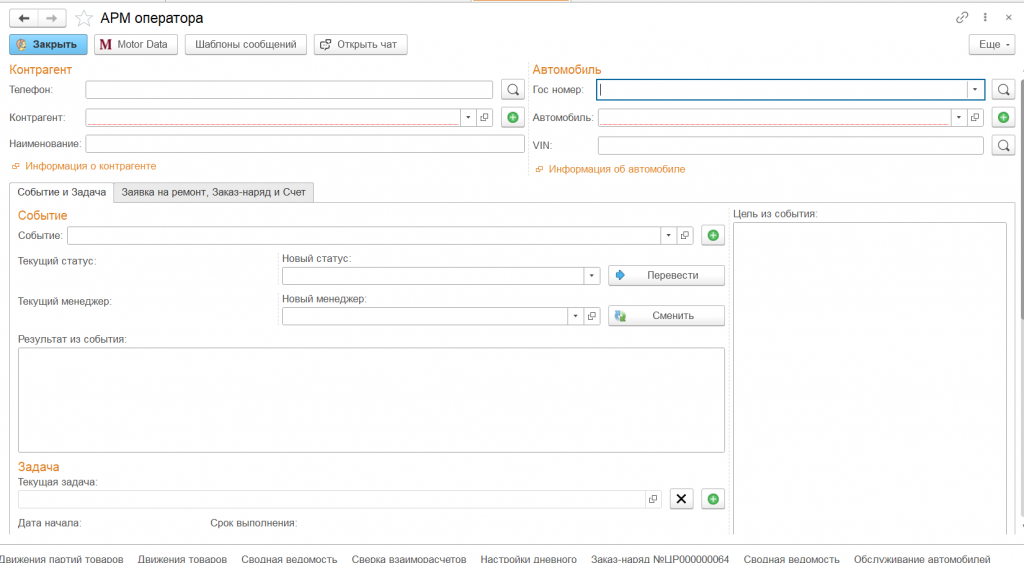Image resolution: width=1024 pixels, height=563 pixels.
Task: Open the Еще menu
Action: [991, 45]
